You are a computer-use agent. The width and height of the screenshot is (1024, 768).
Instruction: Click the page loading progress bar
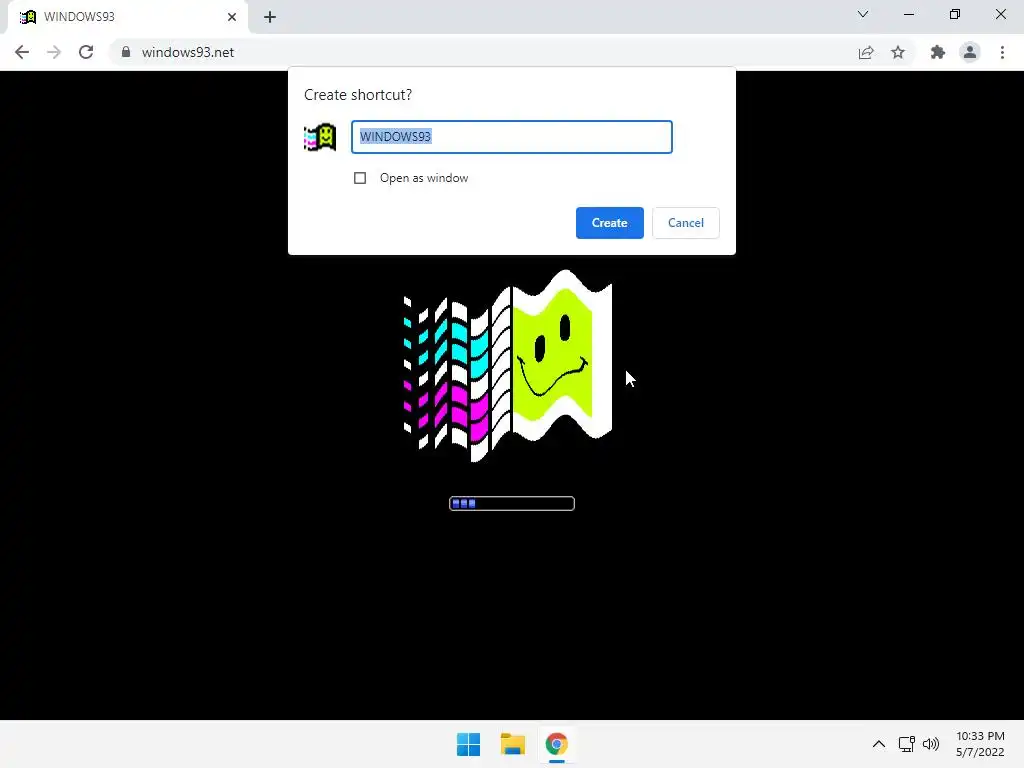coord(512,504)
